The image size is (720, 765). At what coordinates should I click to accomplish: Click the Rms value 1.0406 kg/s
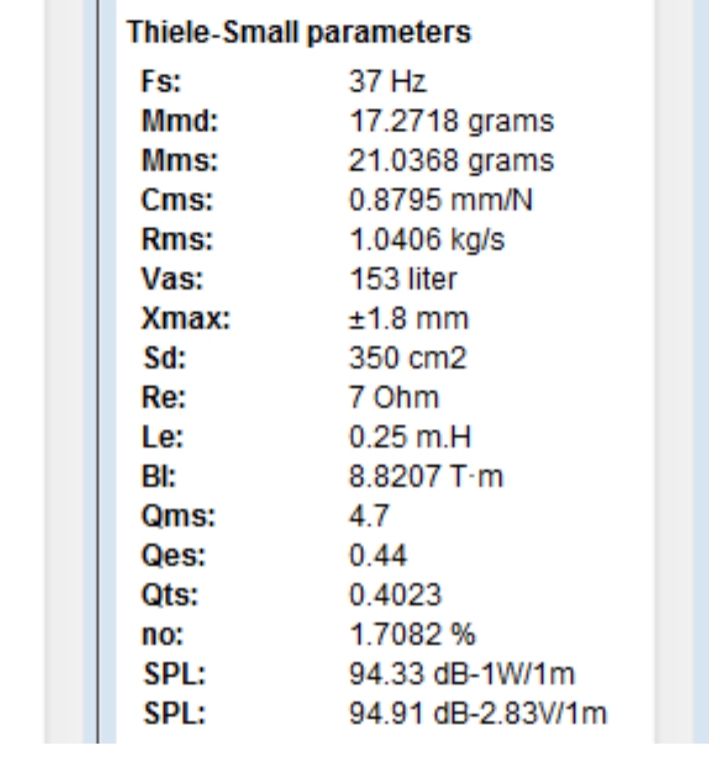427,240
